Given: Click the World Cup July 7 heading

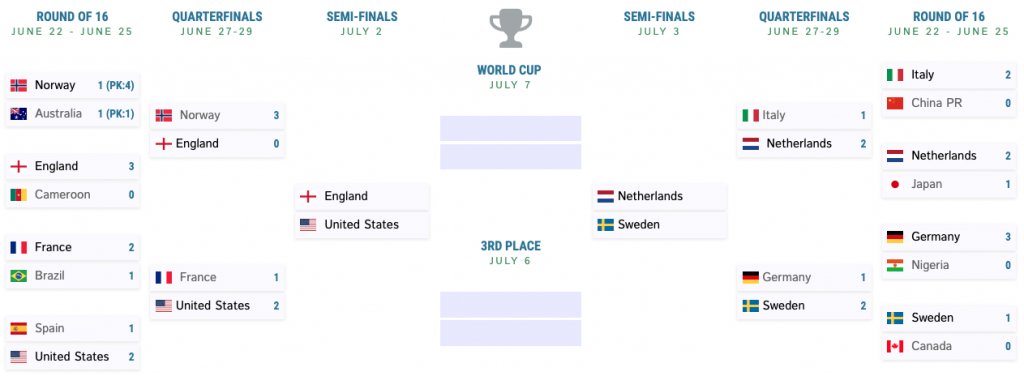Looking at the screenshot, I should [x=509, y=76].
